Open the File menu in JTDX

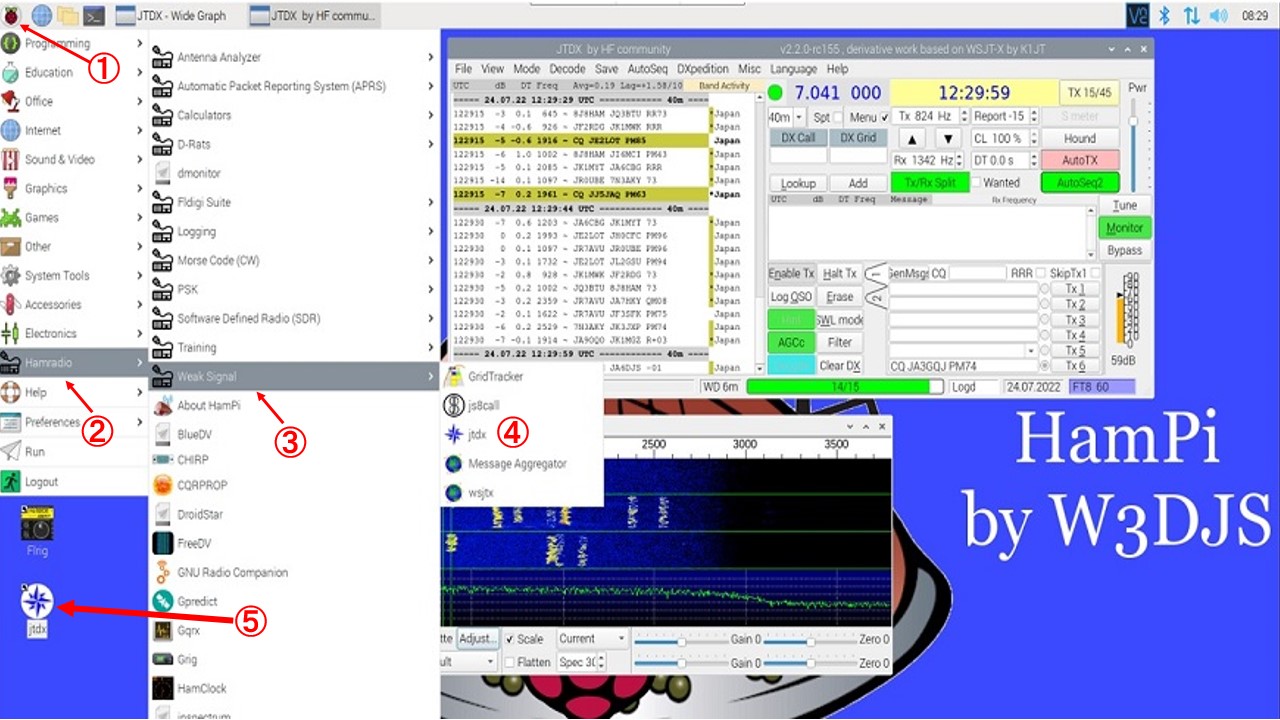click(x=463, y=69)
